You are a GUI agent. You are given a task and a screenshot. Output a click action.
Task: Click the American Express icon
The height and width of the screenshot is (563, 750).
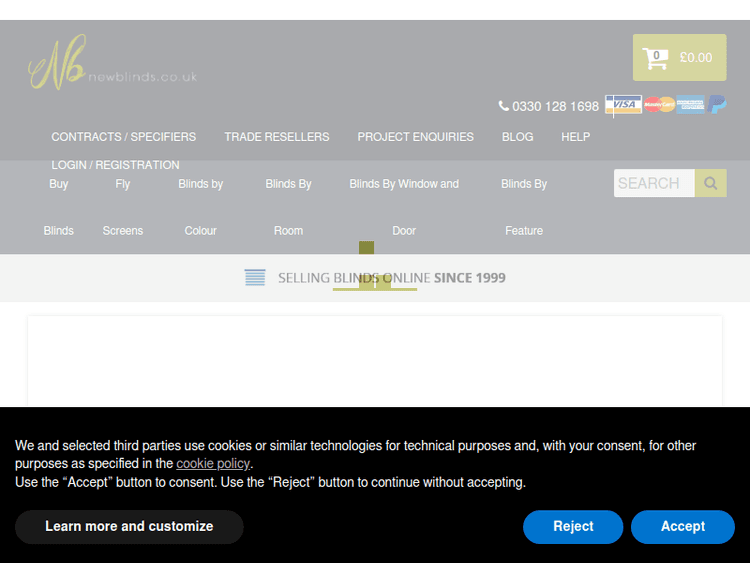(x=690, y=105)
